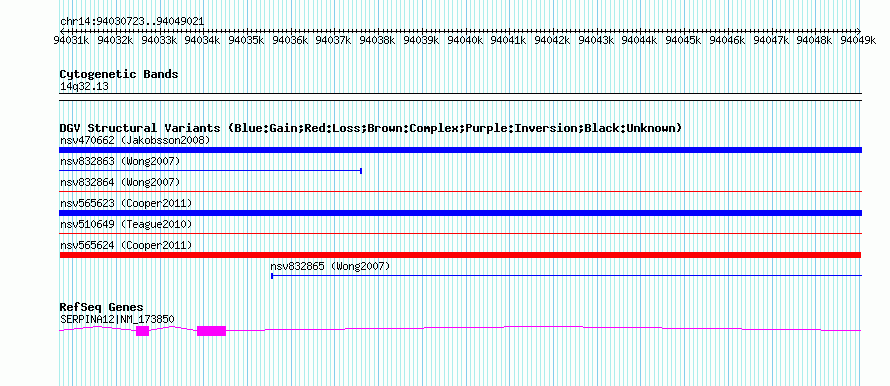Viewport: 890px width, 386px height.
Task: Click the thin red line of nsv510649
Action: tap(460, 233)
